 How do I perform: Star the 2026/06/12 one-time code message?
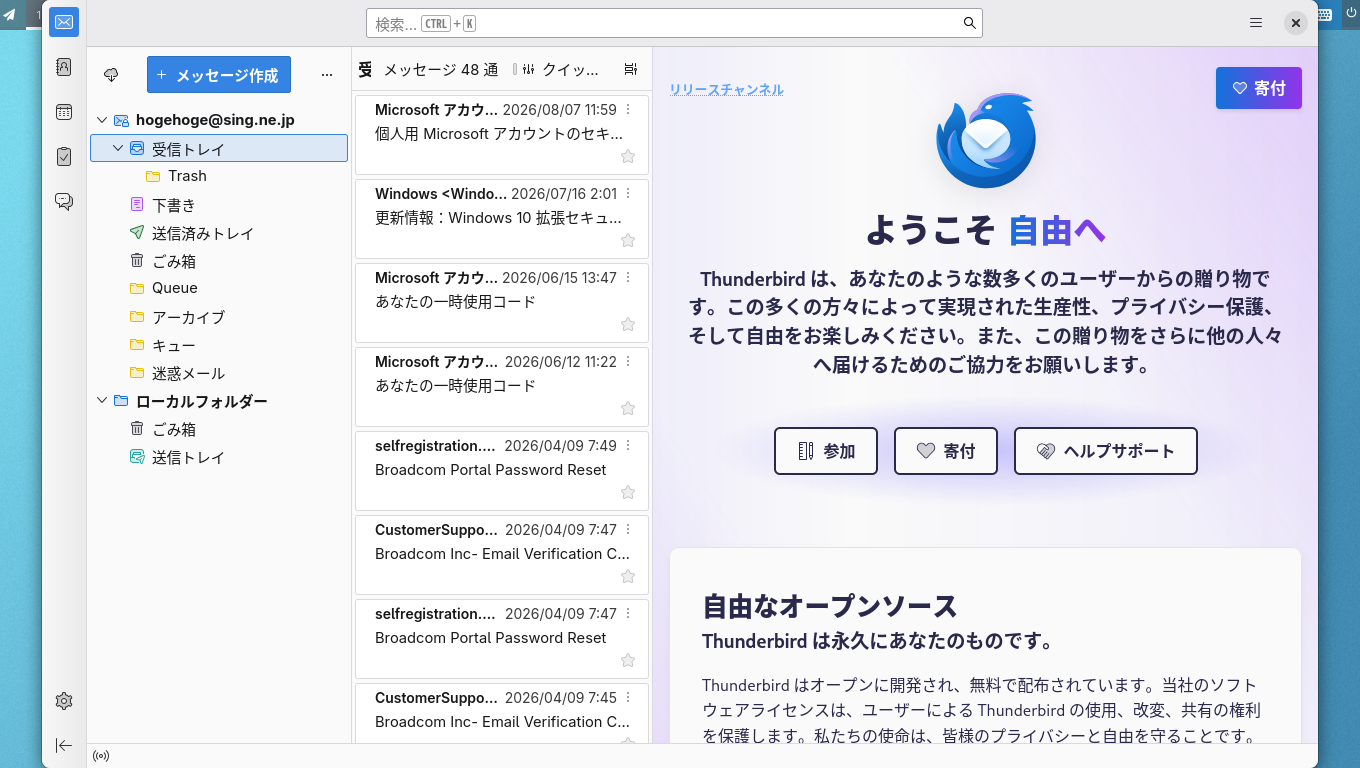(x=628, y=408)
